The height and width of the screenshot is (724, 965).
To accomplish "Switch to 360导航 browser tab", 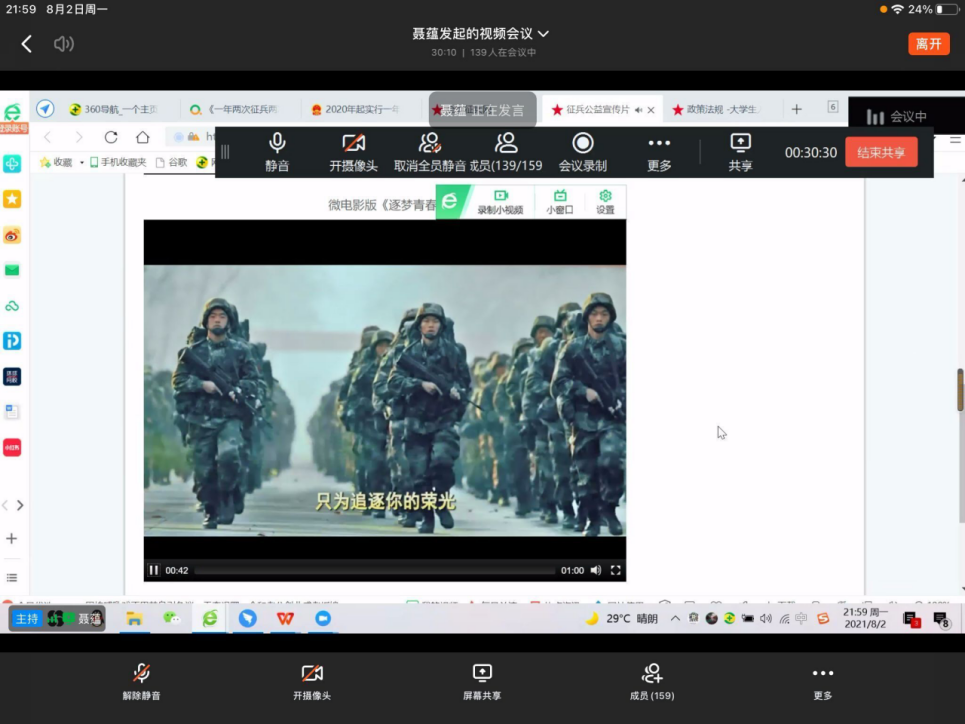I will tap(118, 109).
